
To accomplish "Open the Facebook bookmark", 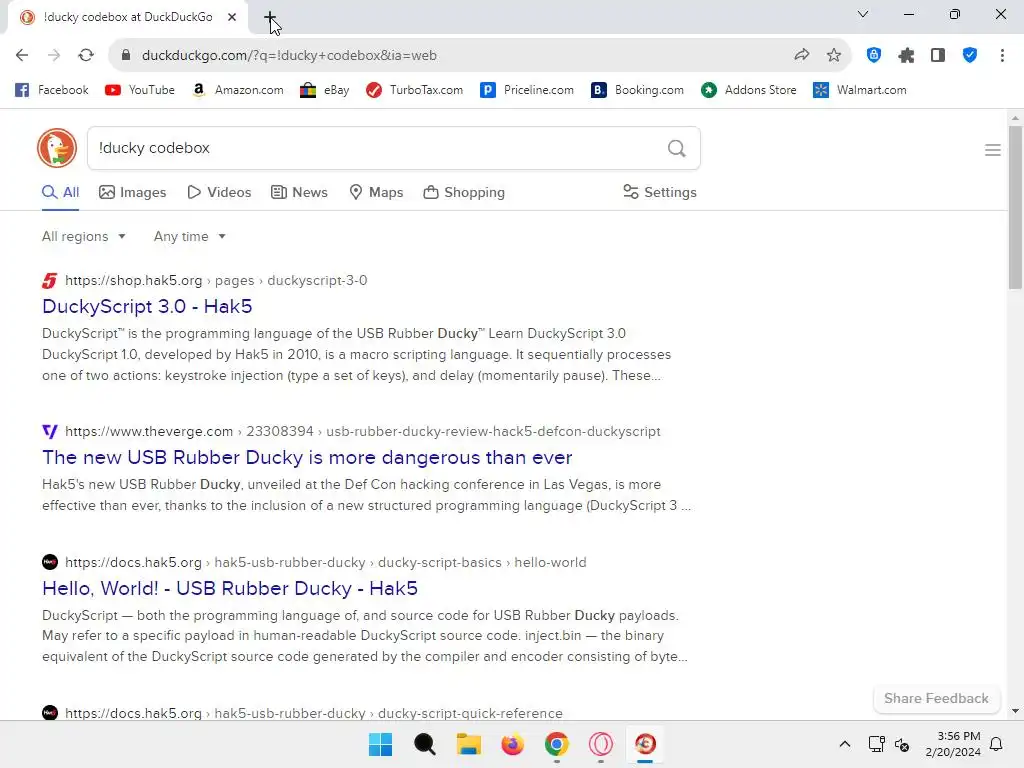I will click(52, 90).
